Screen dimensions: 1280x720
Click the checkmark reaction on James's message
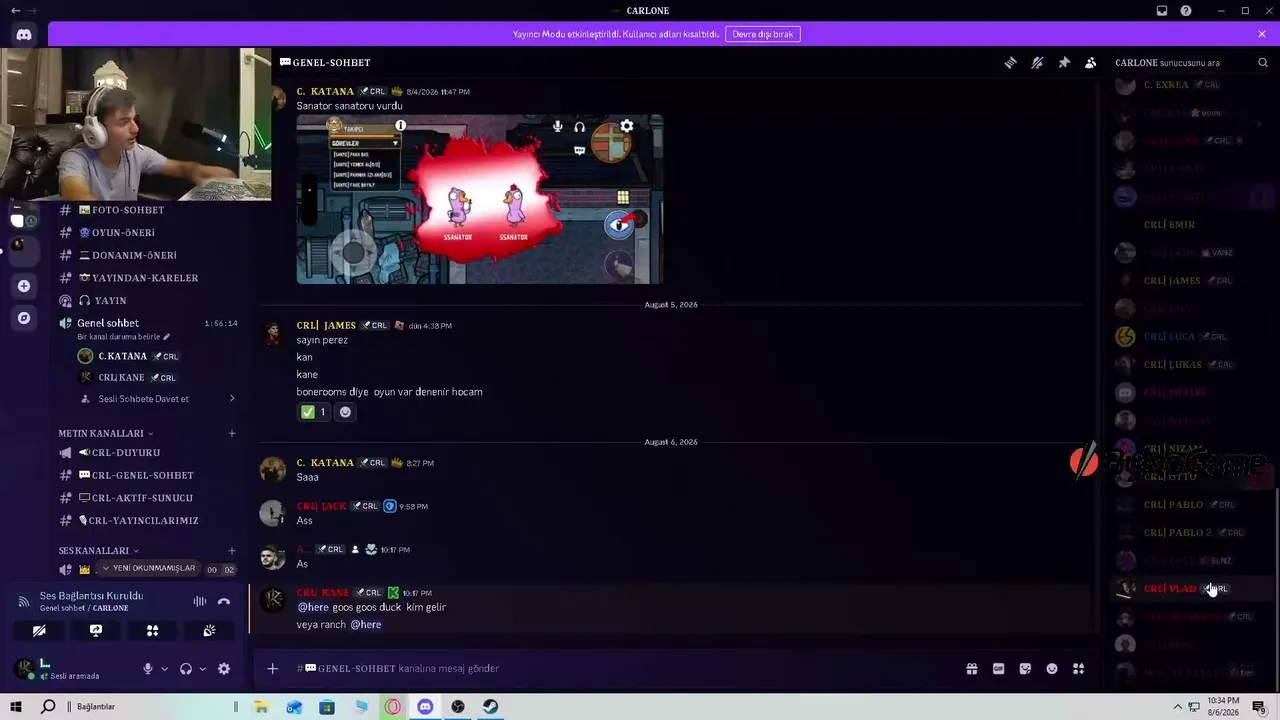[x=313, y=412]
